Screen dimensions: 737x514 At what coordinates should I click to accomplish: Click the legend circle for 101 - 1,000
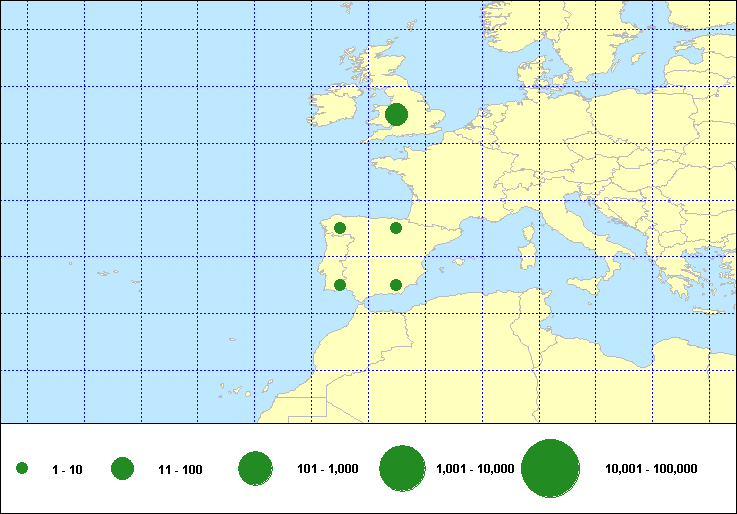tap(256, 469)
